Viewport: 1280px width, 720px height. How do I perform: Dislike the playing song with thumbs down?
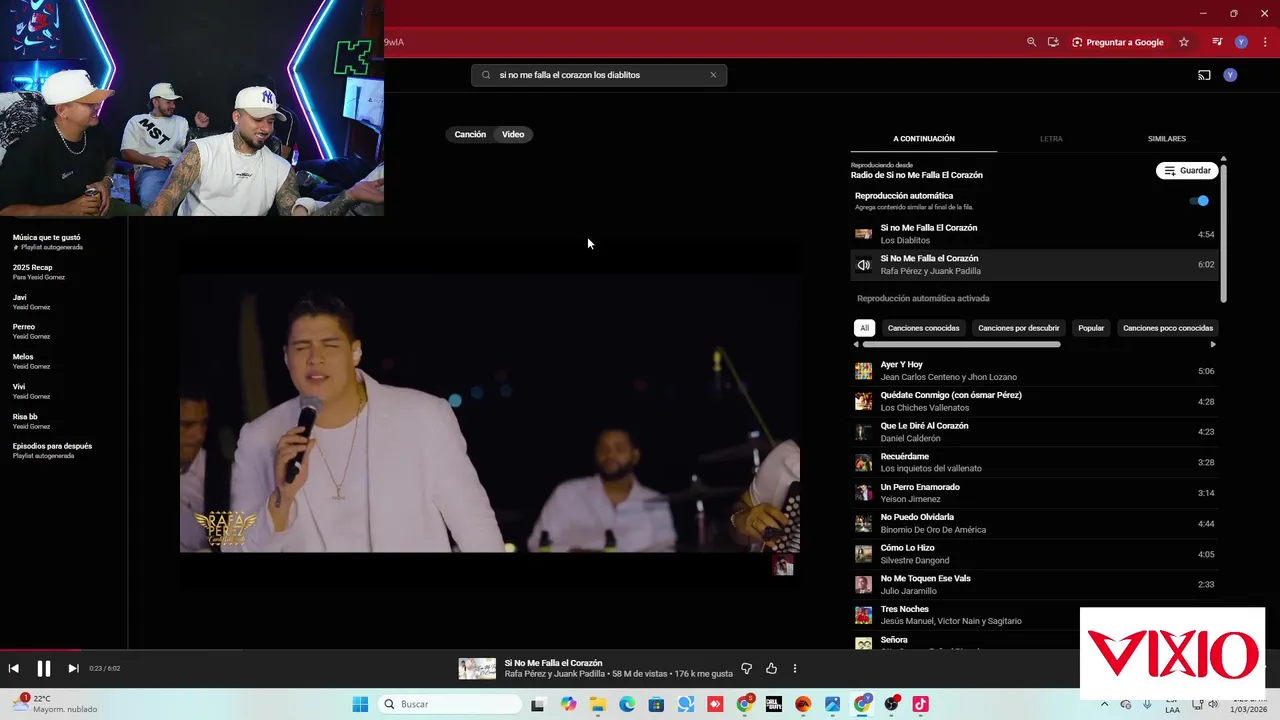tap(746, 669)
